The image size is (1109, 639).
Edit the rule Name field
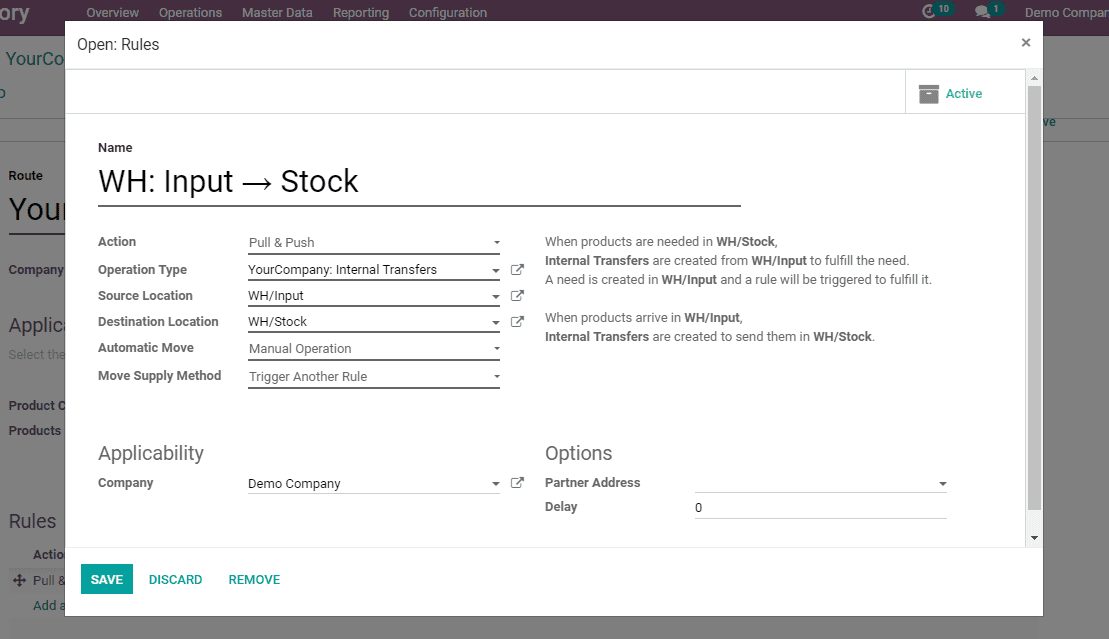pyautogui.click(x=419, y=182)
